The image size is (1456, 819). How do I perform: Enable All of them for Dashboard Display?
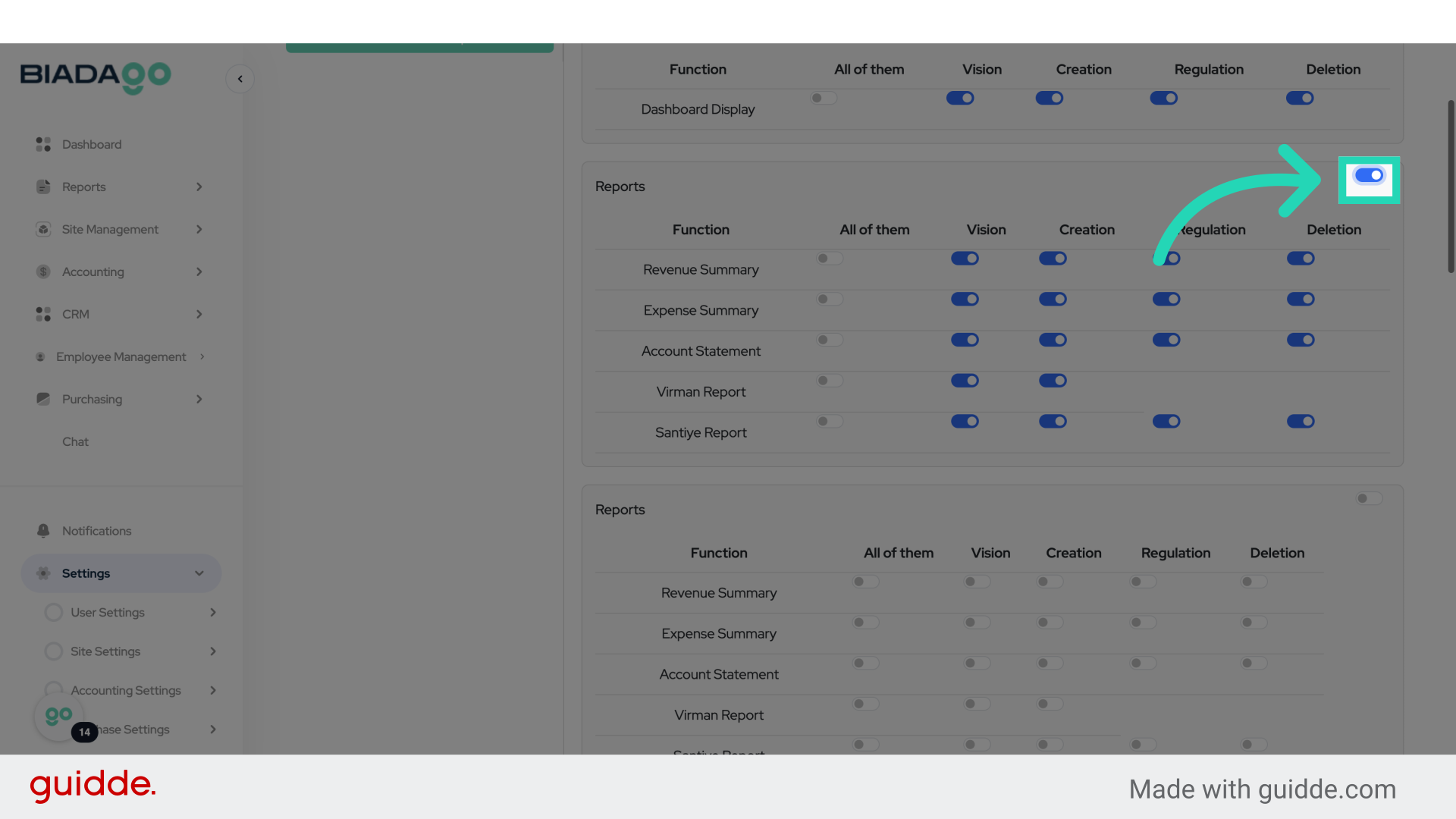[824, 99]
